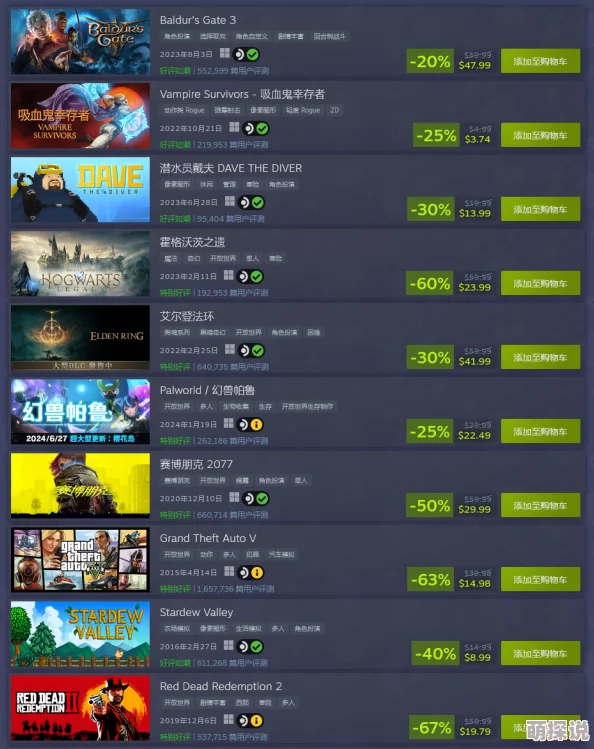The height and width of the screenshot is (749, 594).
Task: Click the -67% discount on Red Dead Redemption 2
Action: [x=431, y=728]
